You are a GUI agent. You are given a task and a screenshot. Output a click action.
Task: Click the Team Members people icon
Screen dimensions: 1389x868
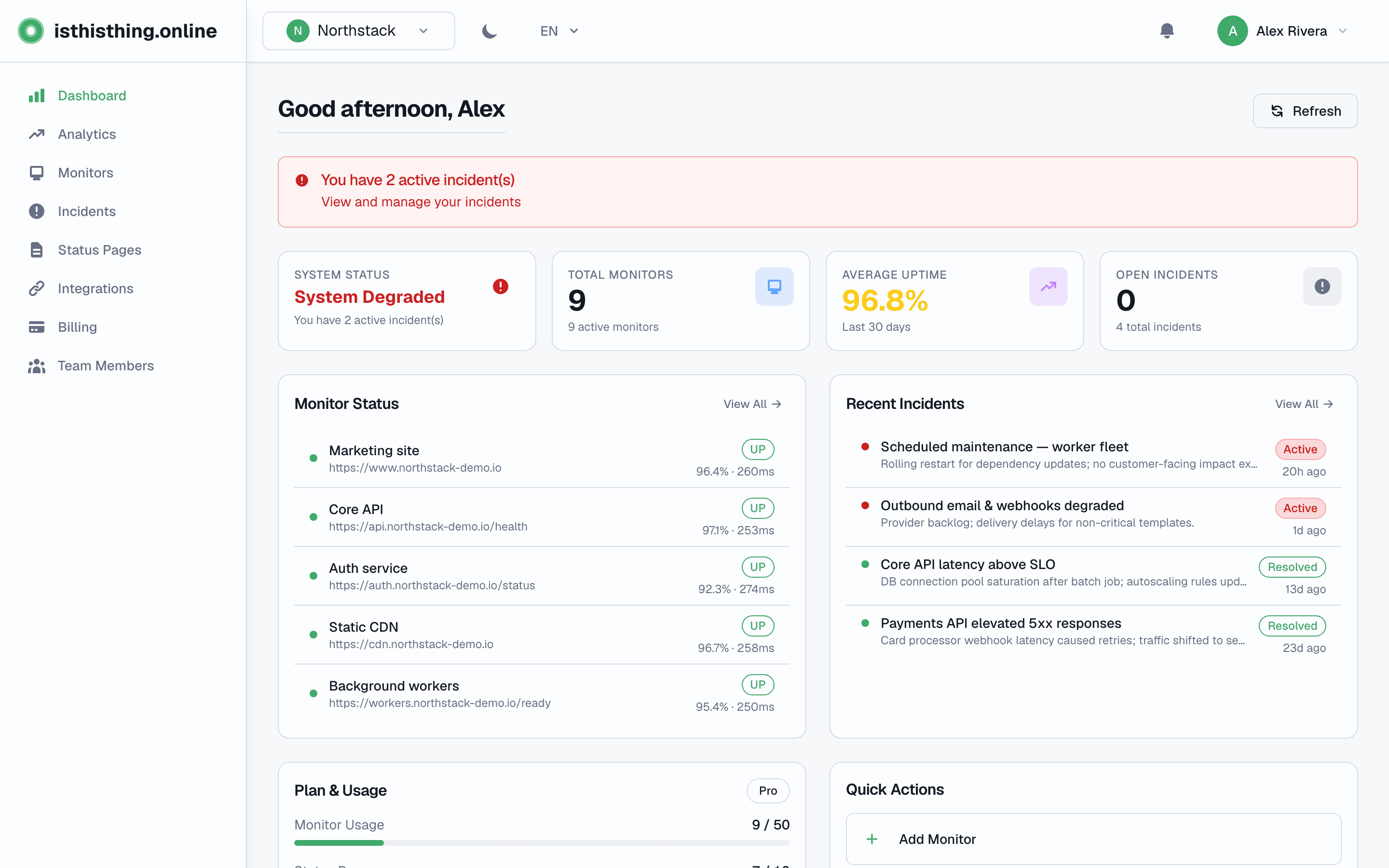37,366
